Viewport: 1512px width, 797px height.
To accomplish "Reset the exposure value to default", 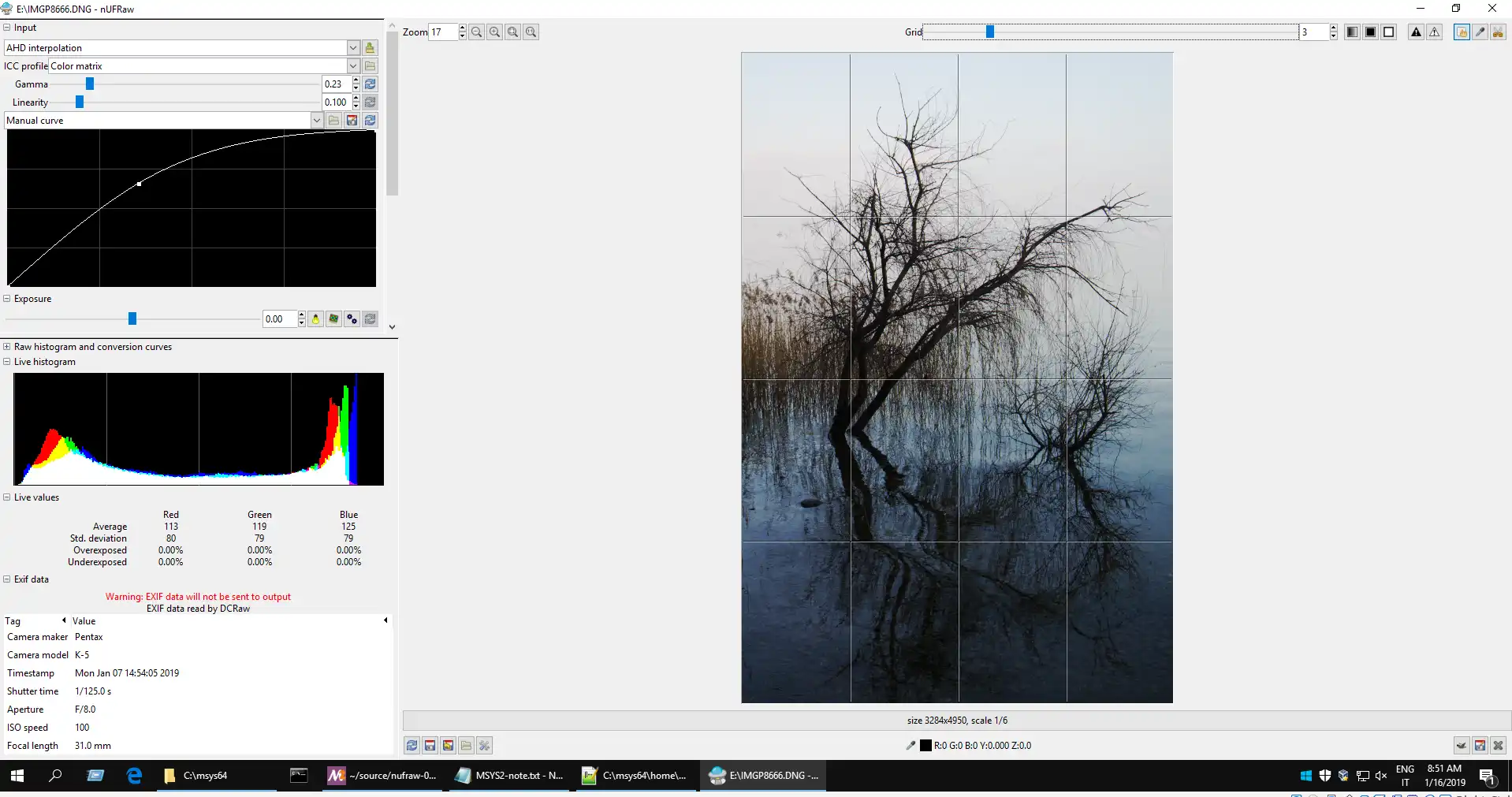I will click(x=370, y=319).
